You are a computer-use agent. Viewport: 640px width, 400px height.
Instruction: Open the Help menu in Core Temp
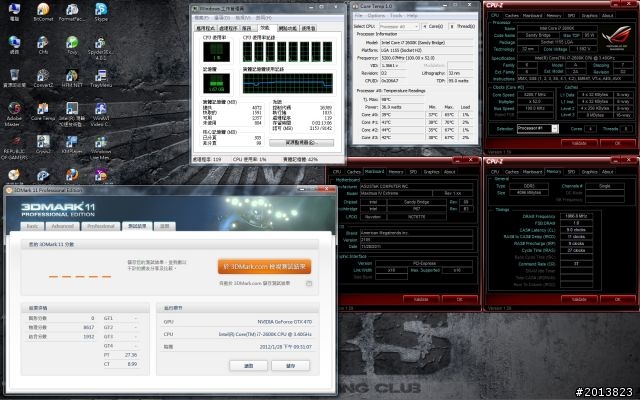[x=412, y=16]
